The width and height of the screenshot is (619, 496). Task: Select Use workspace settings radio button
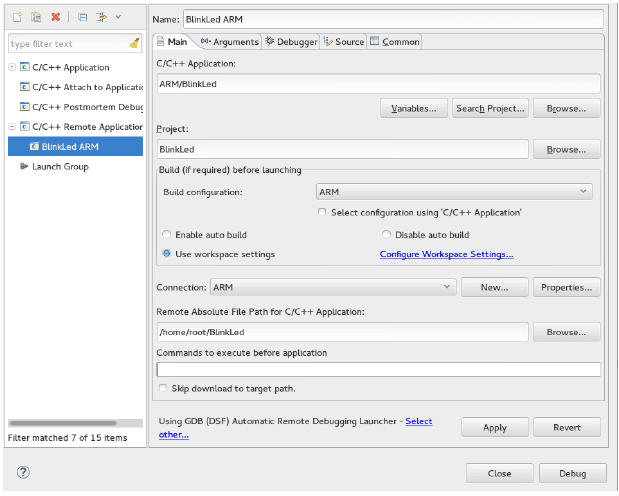[167, 254]
